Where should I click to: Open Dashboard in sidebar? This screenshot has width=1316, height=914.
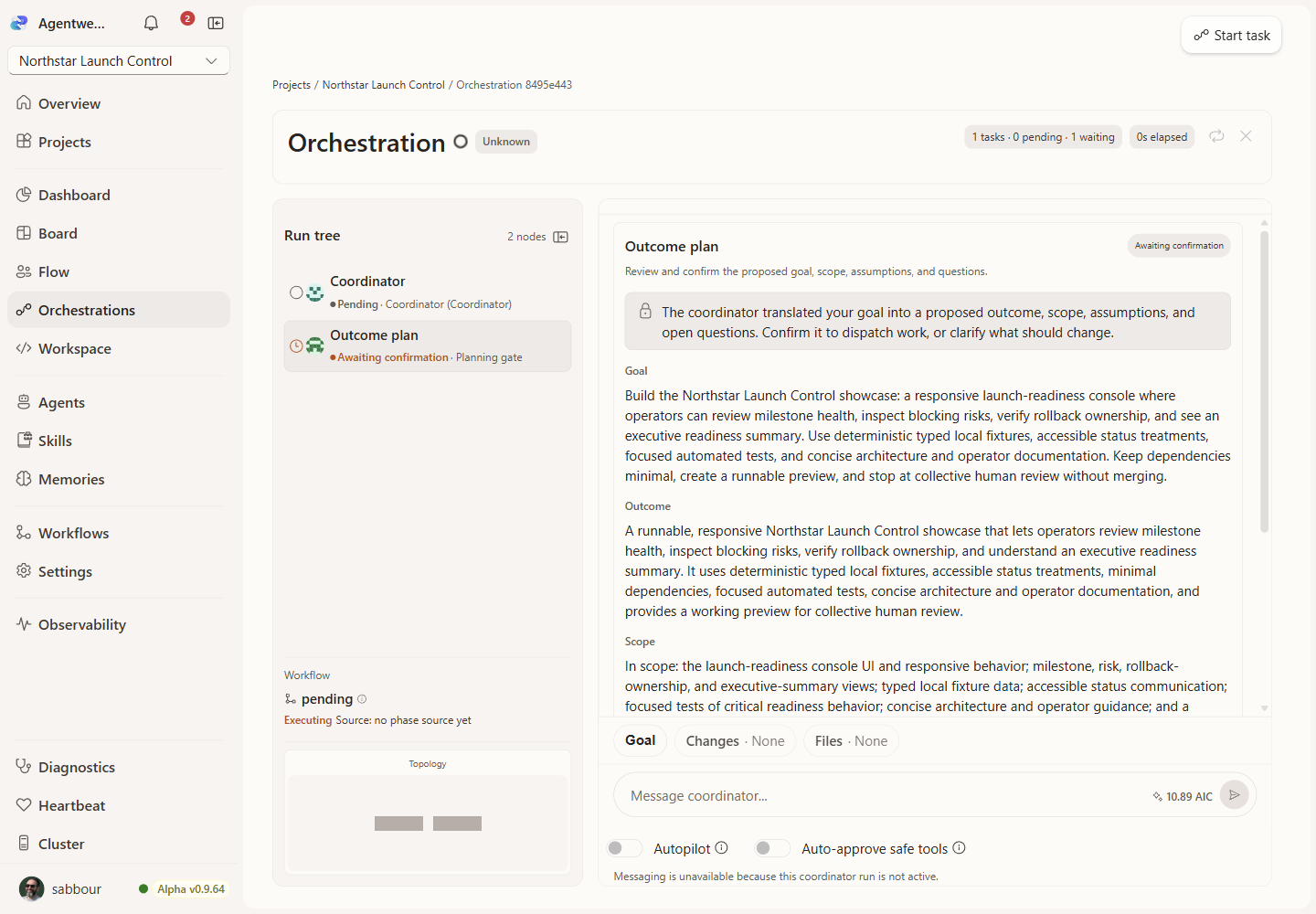coord(119,195)
